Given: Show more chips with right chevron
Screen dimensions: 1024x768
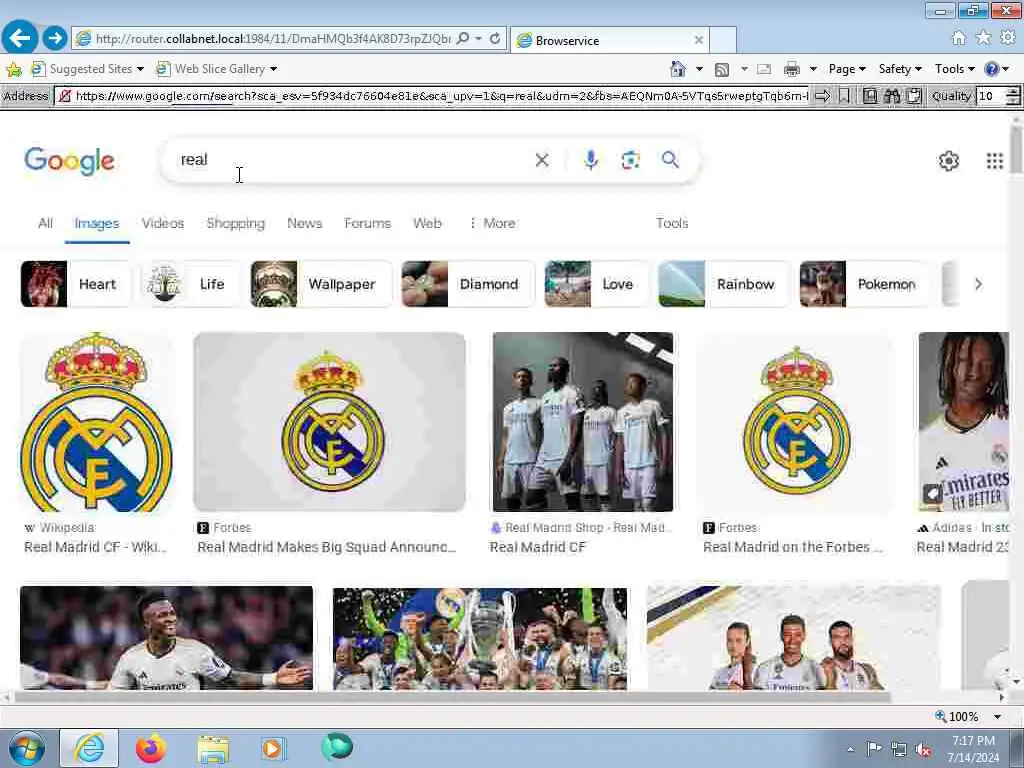Looking at the screenshot, I should tap(978, 284).
